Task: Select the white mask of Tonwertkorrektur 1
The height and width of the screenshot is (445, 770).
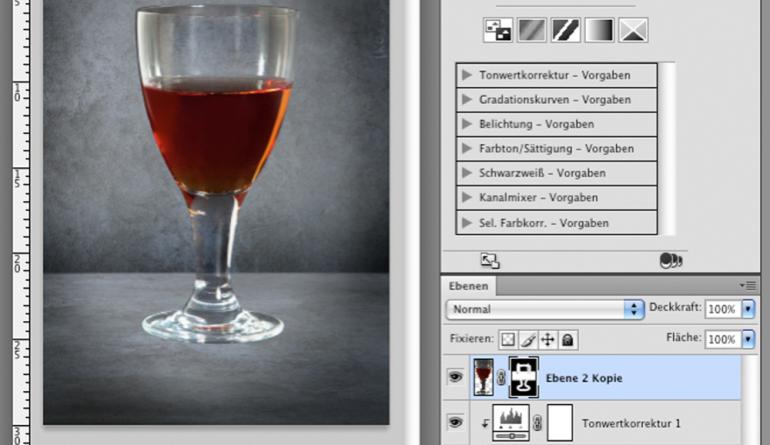Action: [x=560, y=422]
